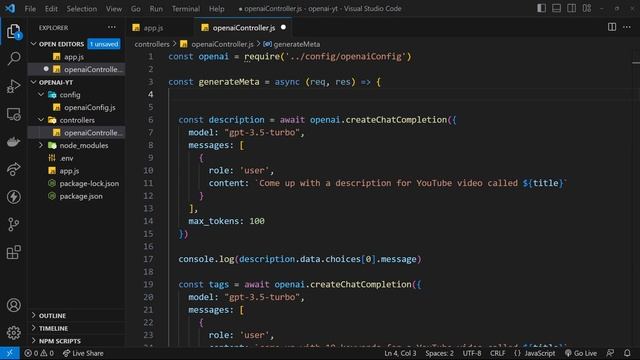The width and height of the screenshot is (640, 360).
Task: Open the Run menu
Action: 156,9
